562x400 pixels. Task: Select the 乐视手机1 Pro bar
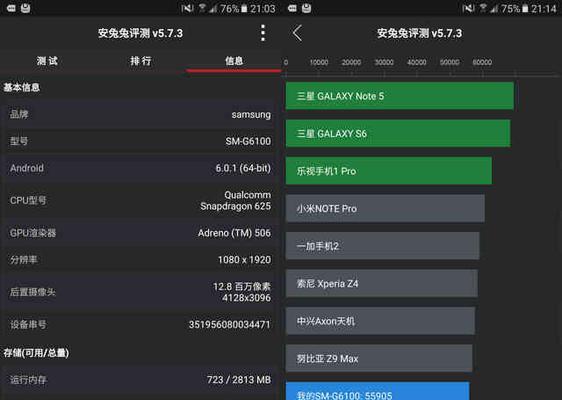tap(389, 171)
